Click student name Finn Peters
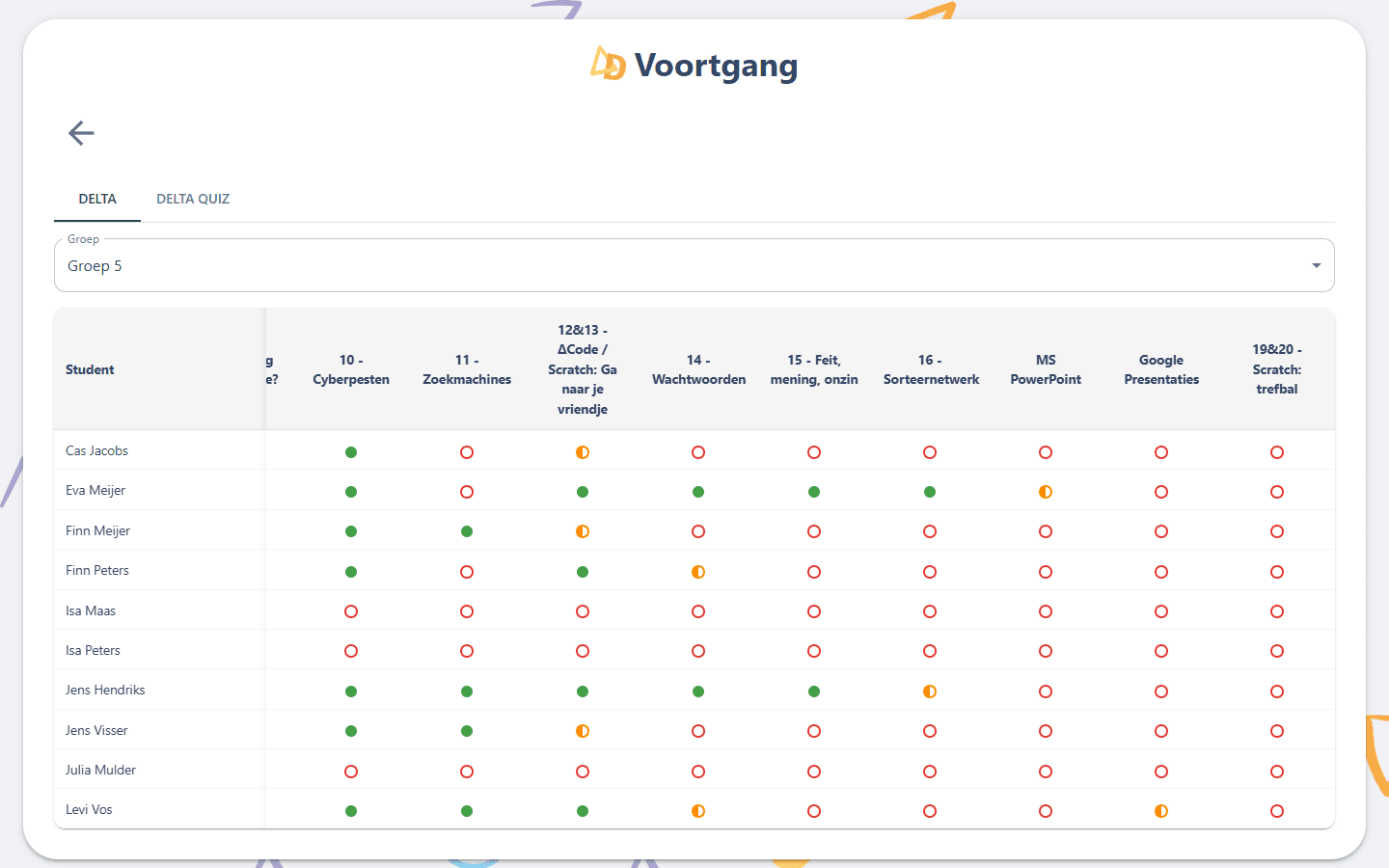 (x=97, y=570)
